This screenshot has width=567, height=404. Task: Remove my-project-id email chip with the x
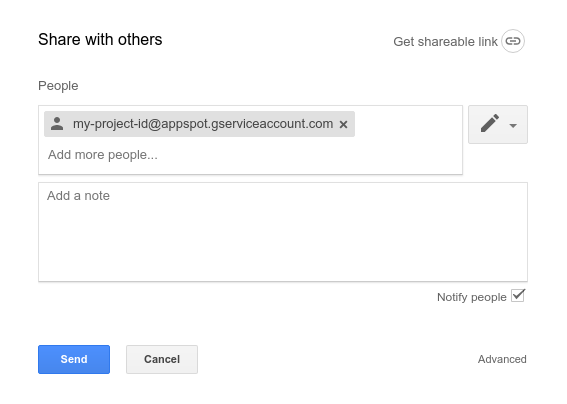pos(344,124)
